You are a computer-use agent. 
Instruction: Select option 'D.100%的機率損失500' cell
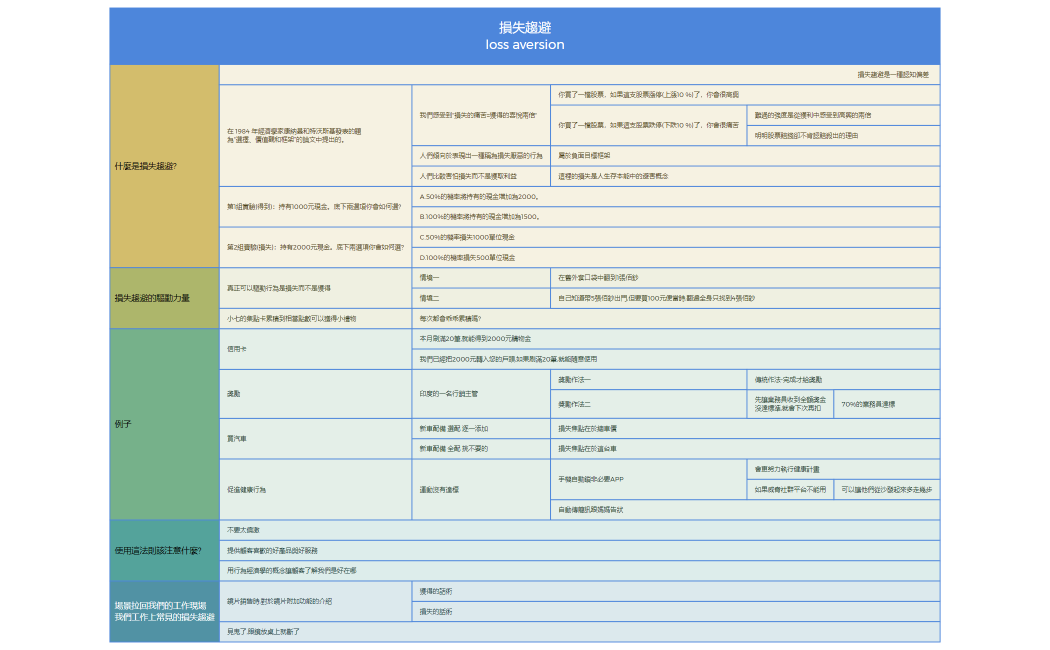[676, 257]
